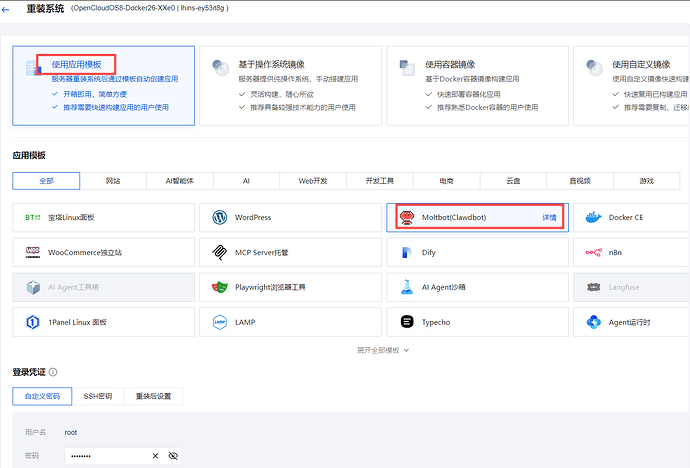
Task: Click the WordPress logo icon
Action: pyautogui.click(x=220, y=217)
